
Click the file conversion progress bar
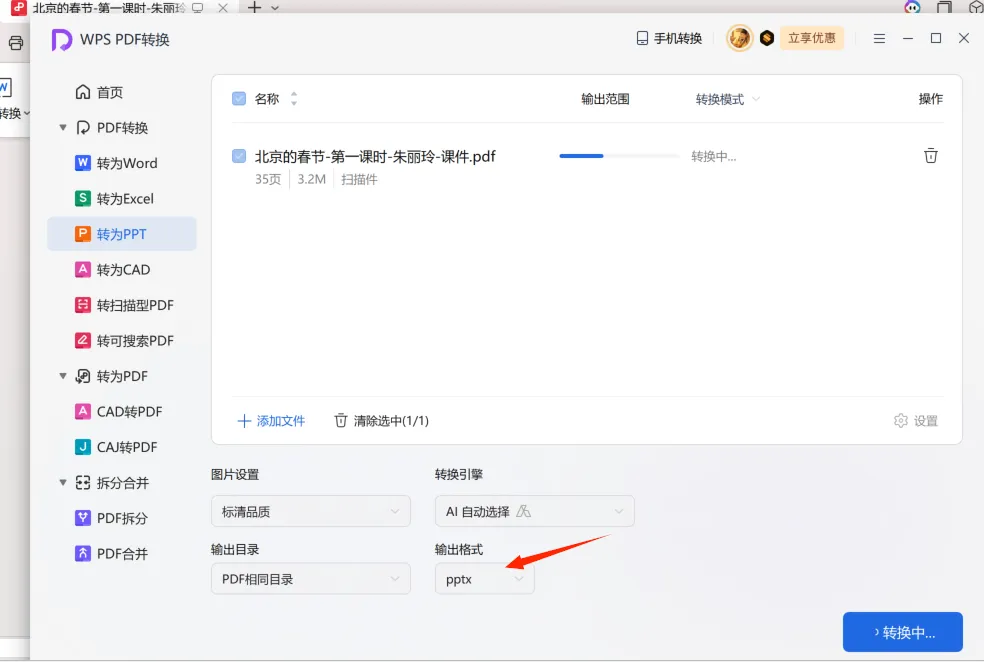coord(619,156)
